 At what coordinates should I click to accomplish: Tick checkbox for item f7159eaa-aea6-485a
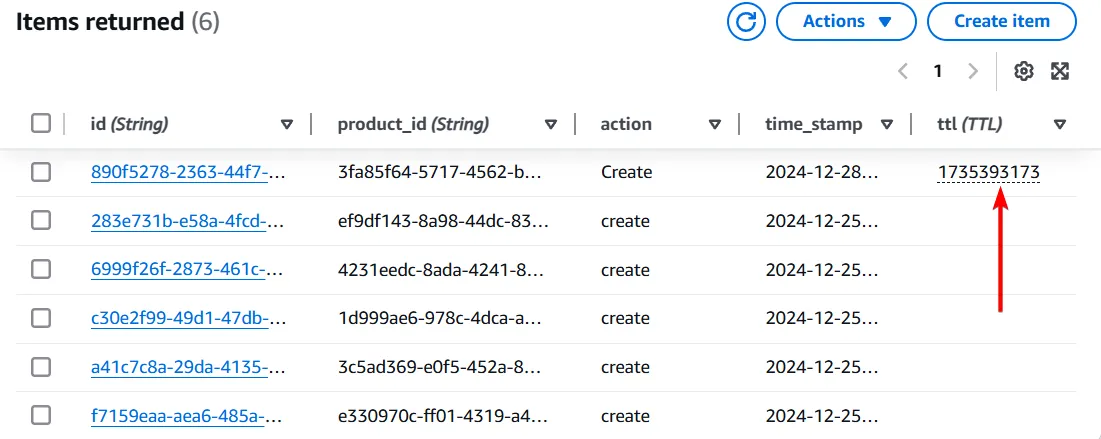click(41, 415)
